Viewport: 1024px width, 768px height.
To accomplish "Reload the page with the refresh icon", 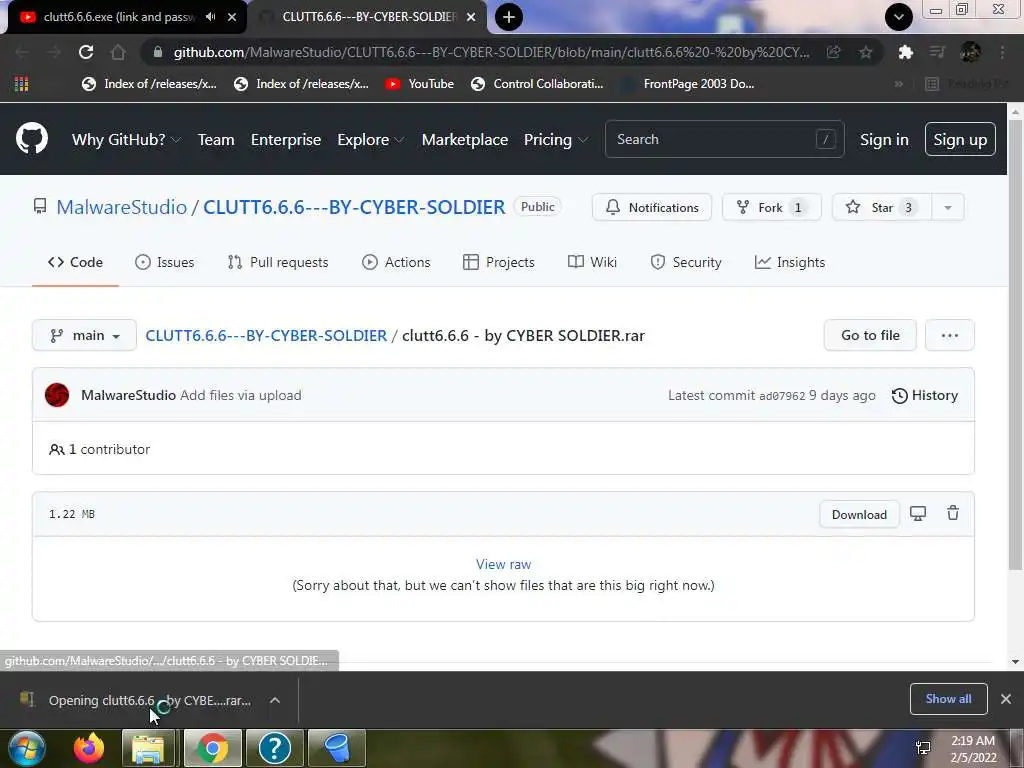I will [x=86, y=52].
